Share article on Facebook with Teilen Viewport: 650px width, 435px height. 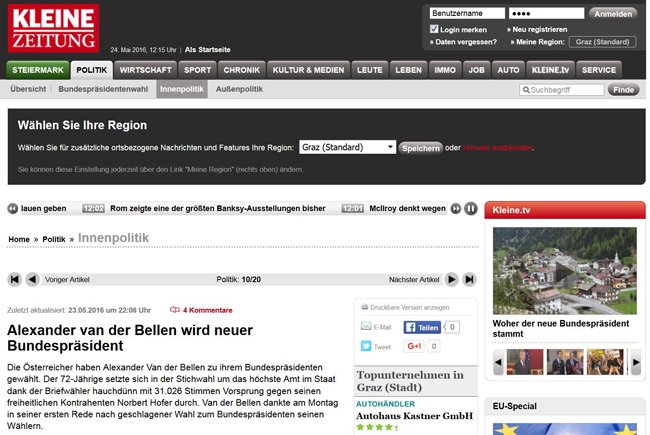pos(422,327)
